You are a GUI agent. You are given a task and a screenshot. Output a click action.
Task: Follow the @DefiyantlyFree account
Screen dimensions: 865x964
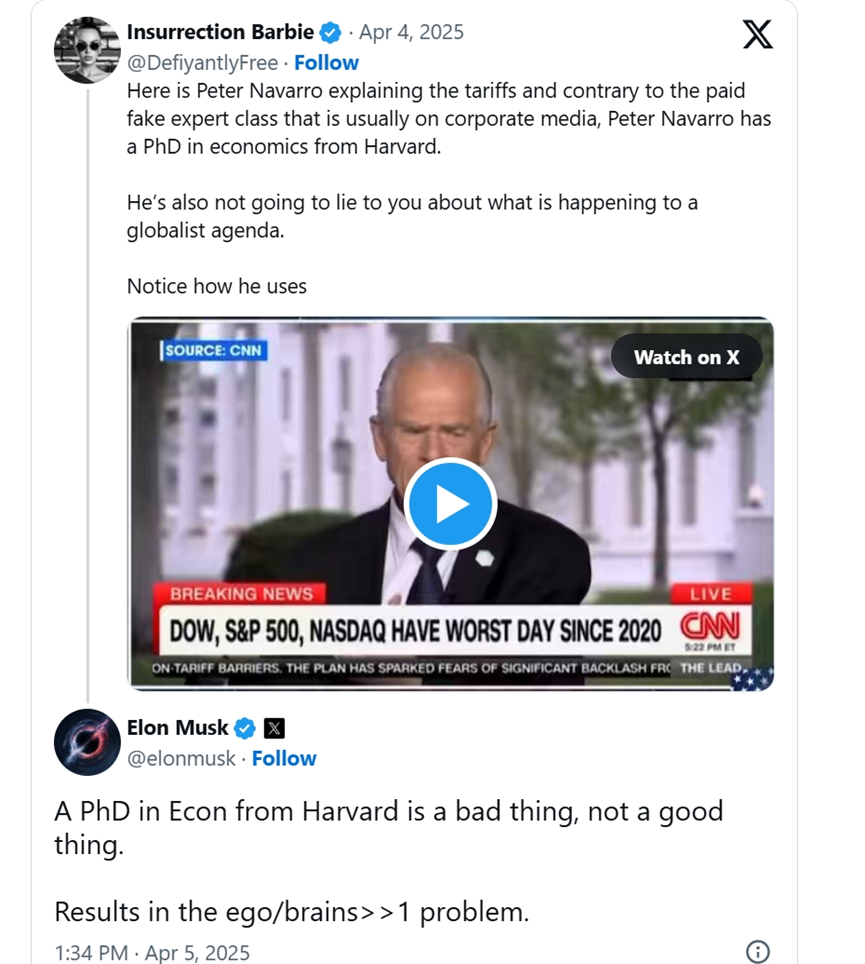pos(326,63)
